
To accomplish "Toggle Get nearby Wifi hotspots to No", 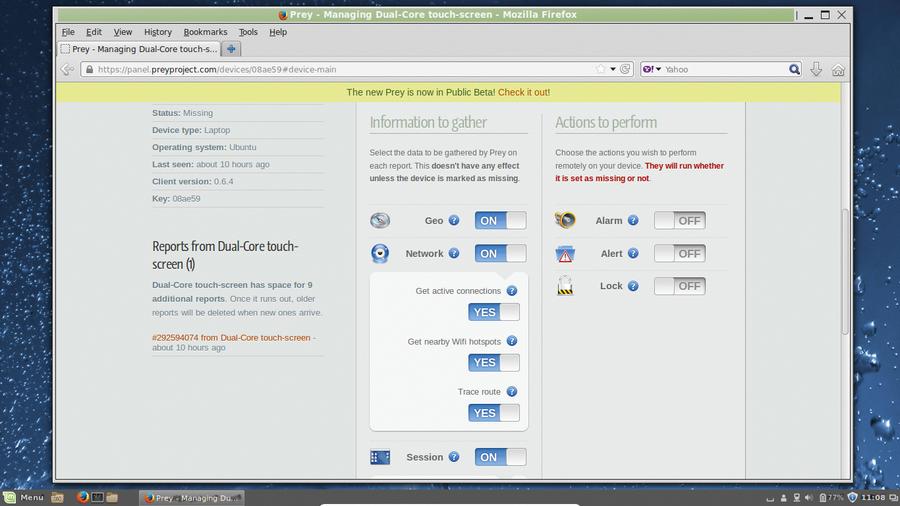I will (494, 363).
